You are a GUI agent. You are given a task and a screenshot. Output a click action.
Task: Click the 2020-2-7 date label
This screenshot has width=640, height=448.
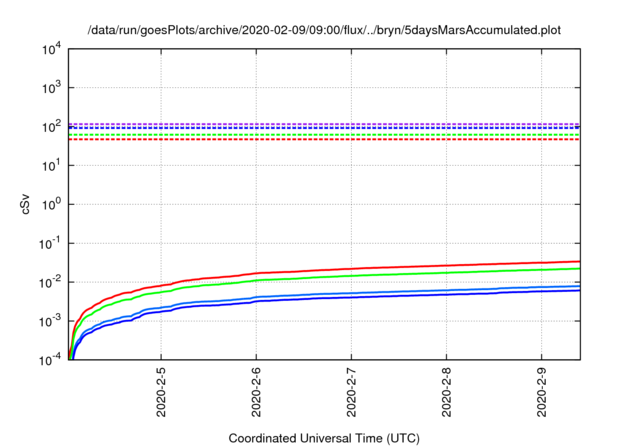[x=351, y=392]
